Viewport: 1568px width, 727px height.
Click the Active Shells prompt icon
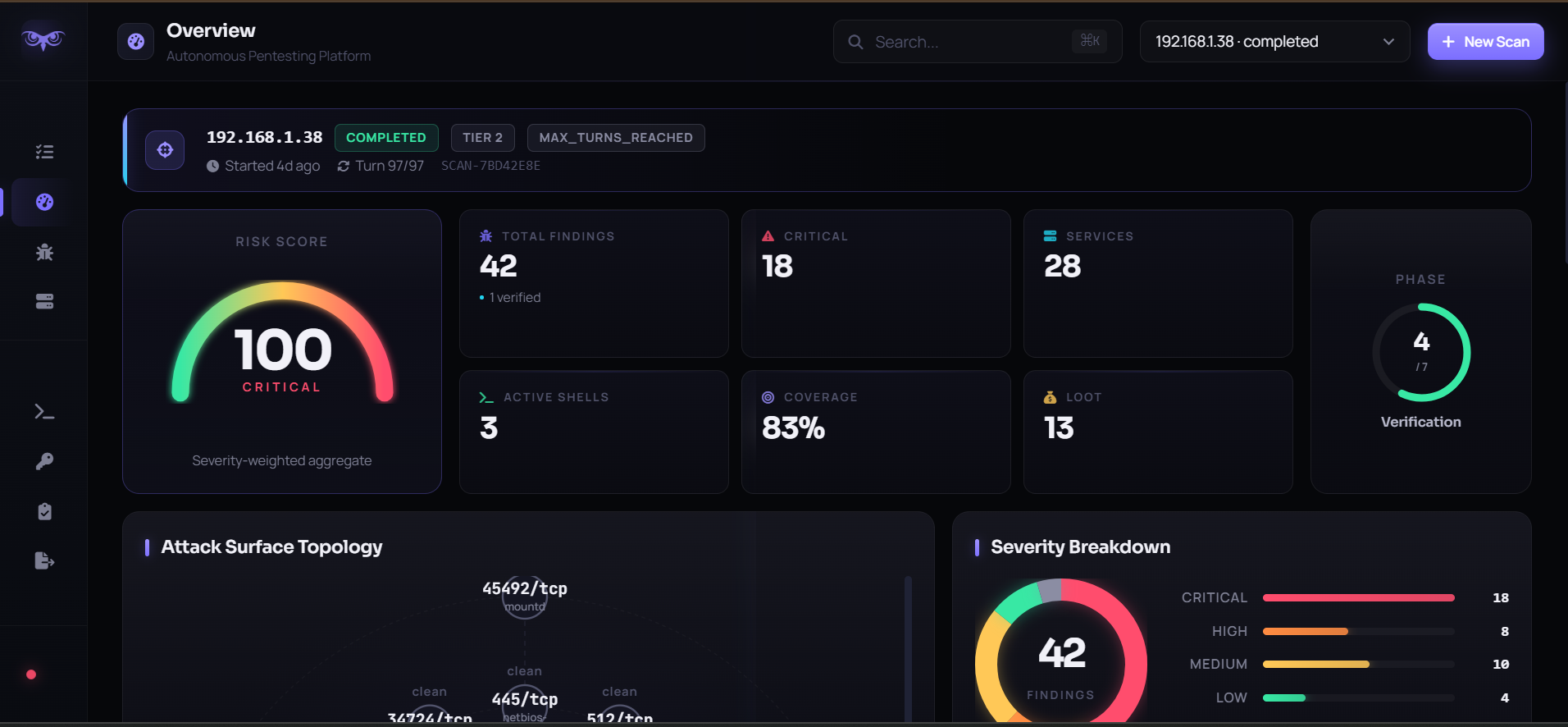(x=486, y=397)
